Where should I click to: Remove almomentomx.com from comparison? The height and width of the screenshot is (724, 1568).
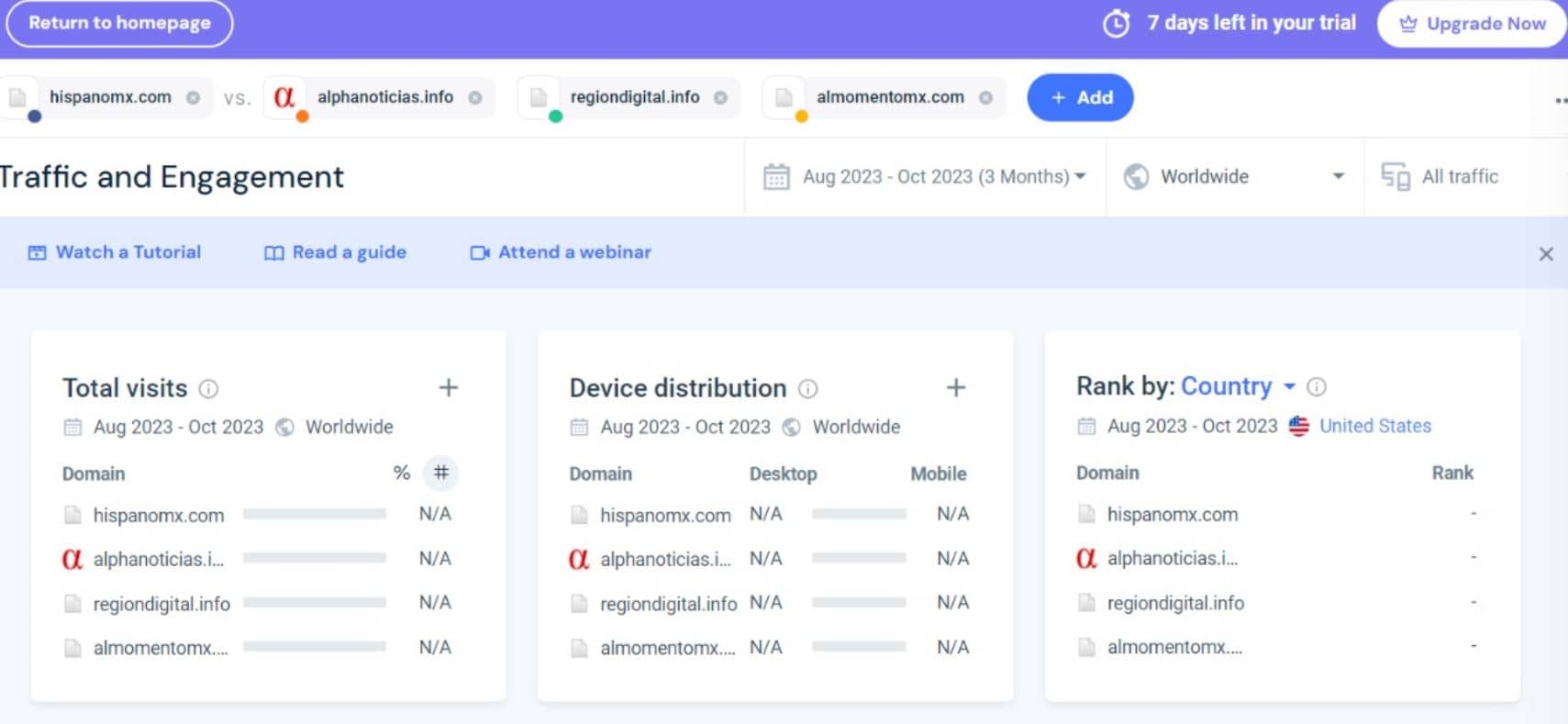click(x=985, y=97)
